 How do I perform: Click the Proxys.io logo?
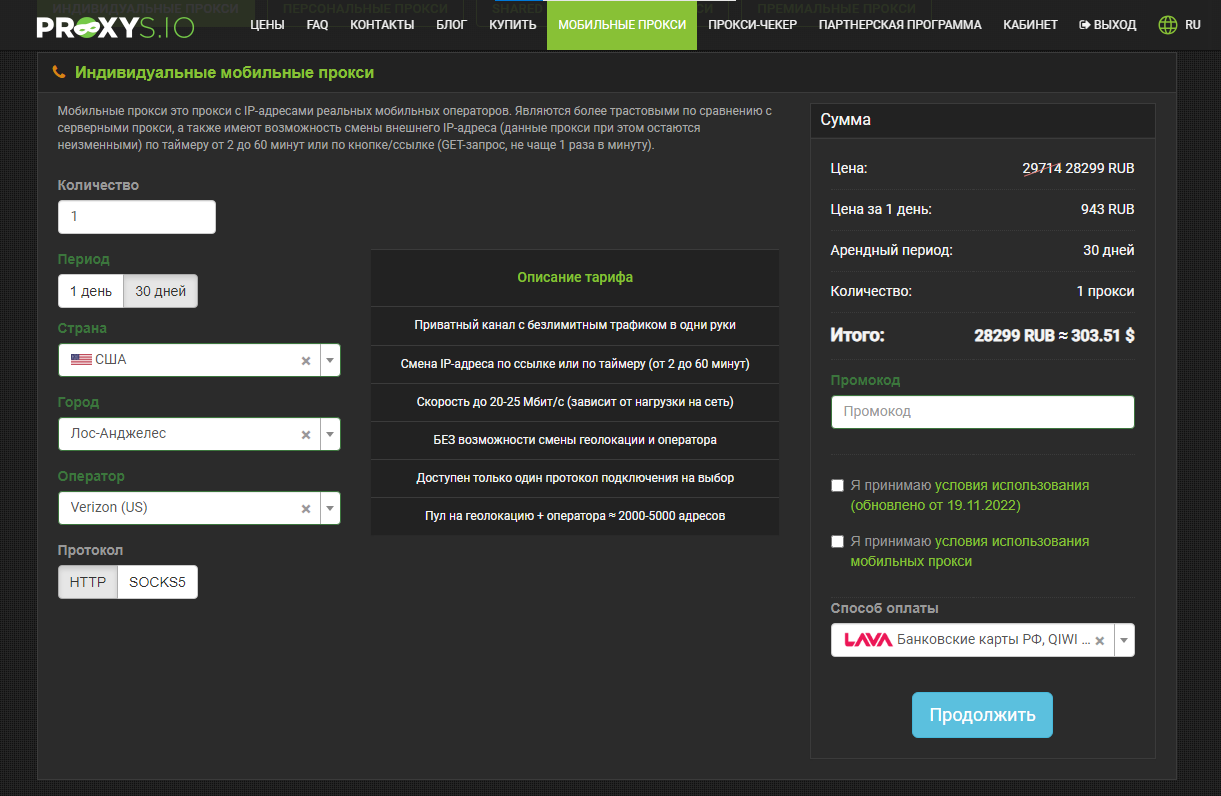pyautogui.click(x=115, y=26)
